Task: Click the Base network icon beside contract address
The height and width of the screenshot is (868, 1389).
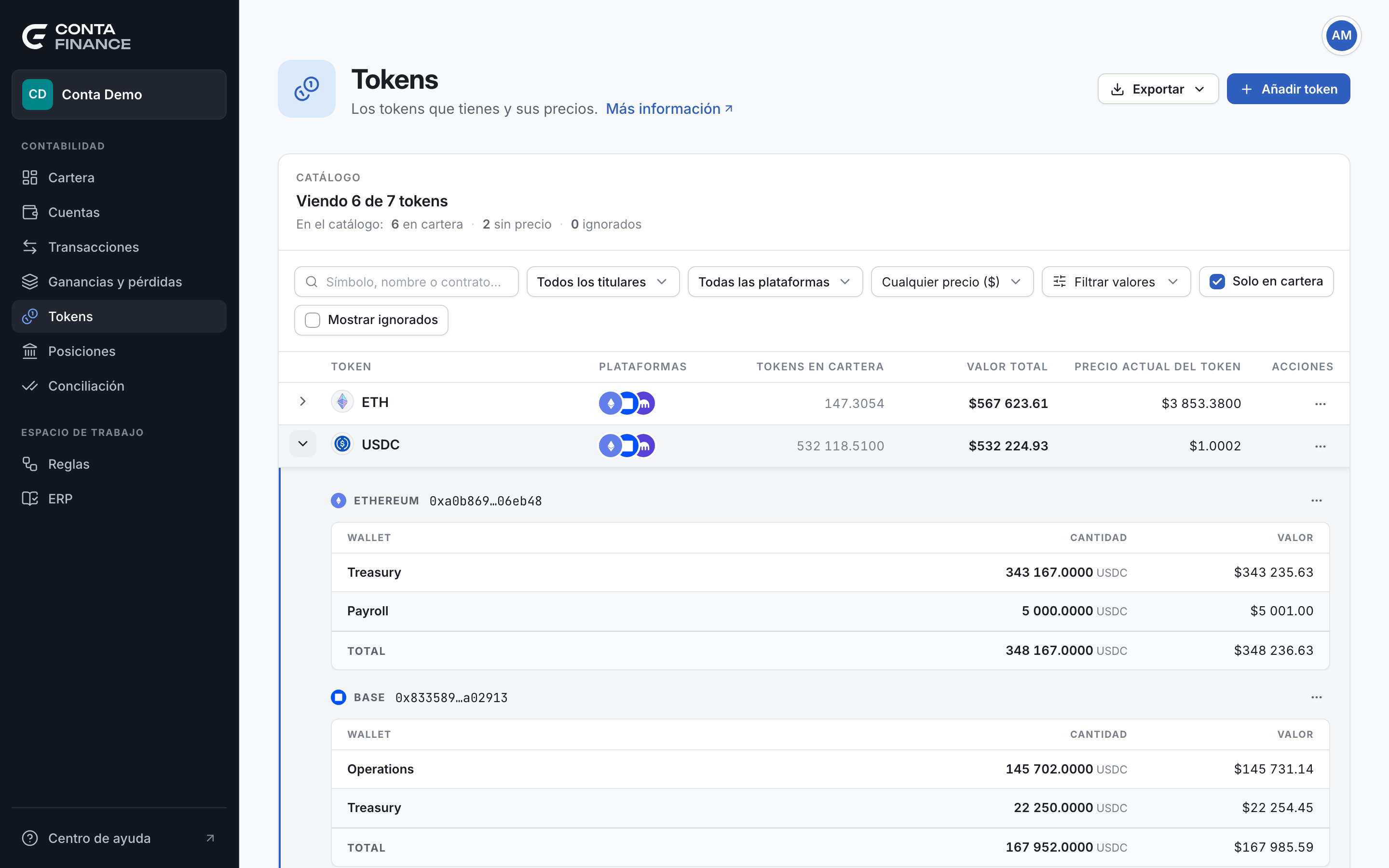Action: tap(338, 697)
